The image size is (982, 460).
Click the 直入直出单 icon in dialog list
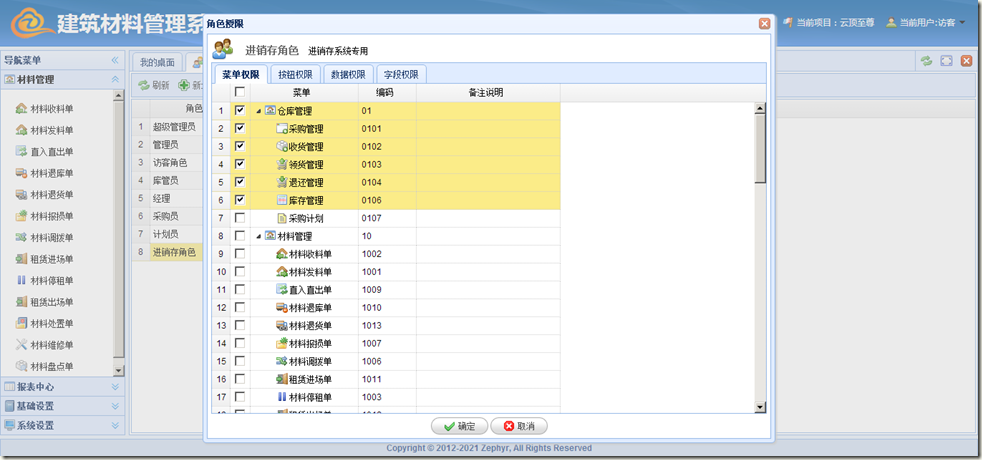tap(282, 290)
